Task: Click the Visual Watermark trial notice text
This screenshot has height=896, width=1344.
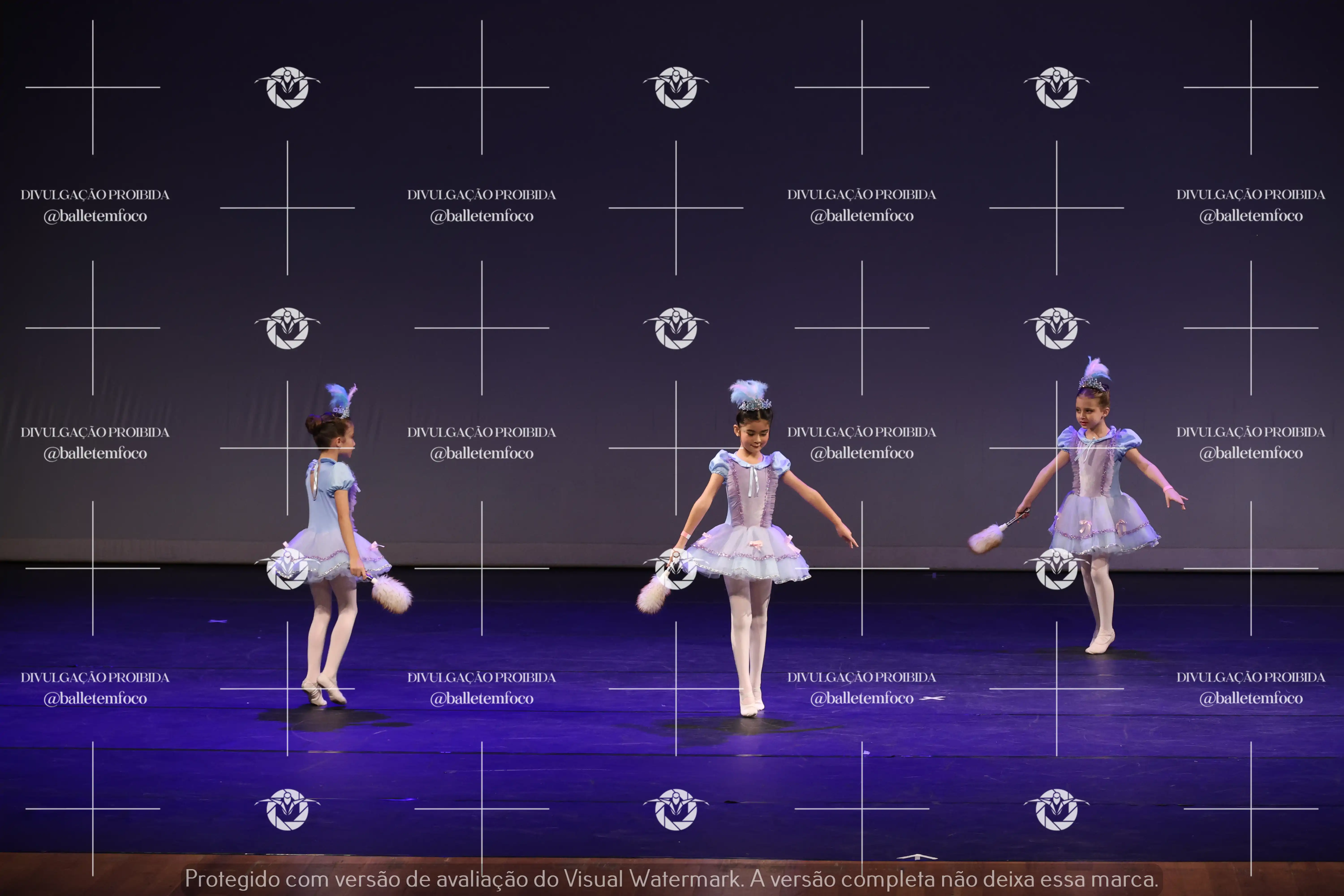Action: click(671, 879)
